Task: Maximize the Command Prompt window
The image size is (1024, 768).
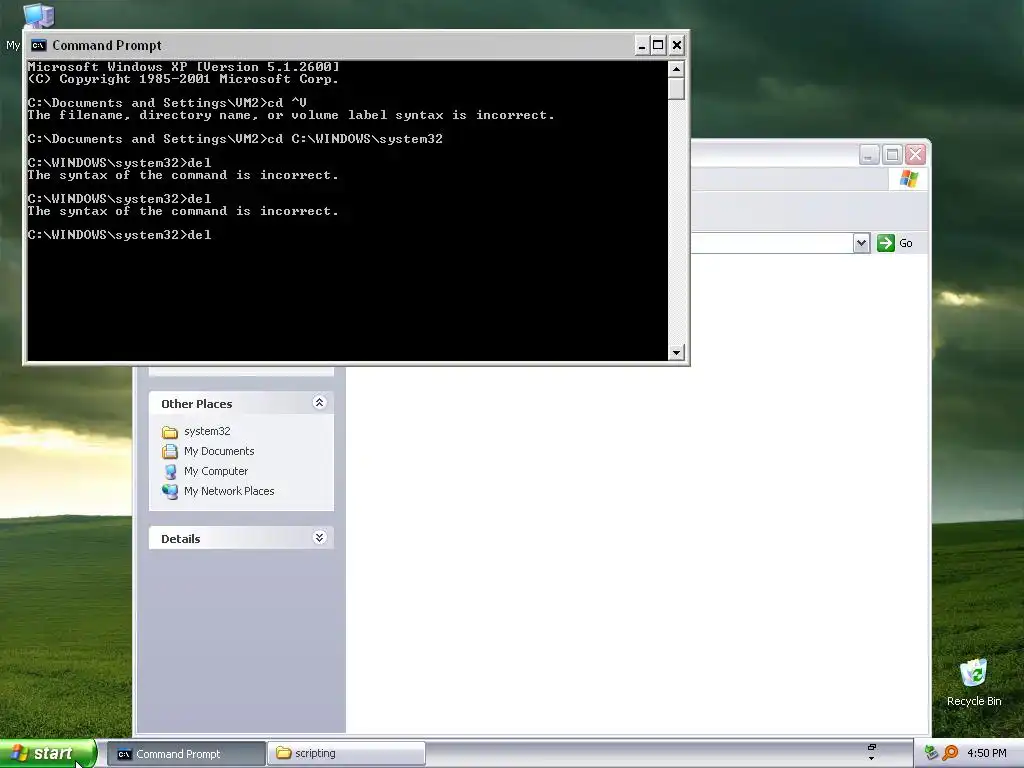Action: 658,45
